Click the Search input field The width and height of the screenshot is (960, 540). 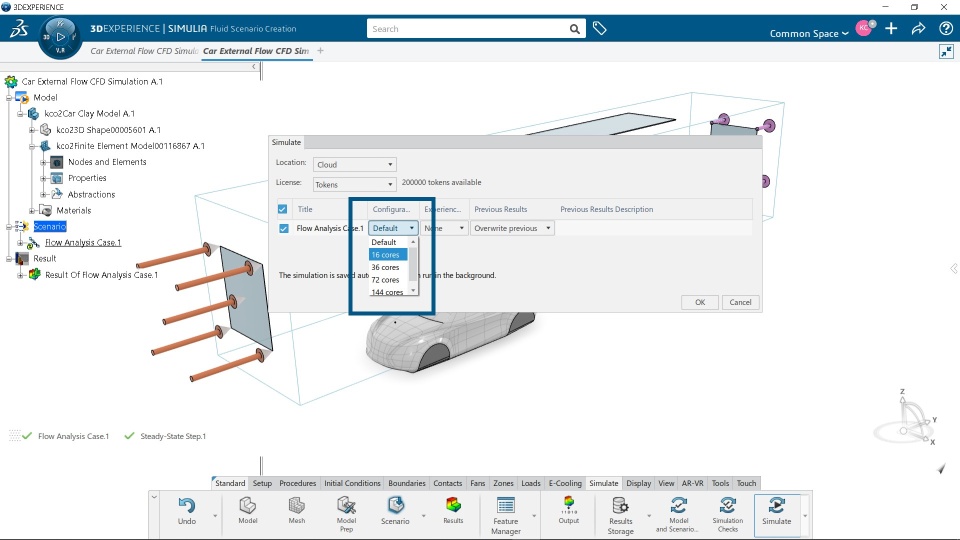click(468, 29)
